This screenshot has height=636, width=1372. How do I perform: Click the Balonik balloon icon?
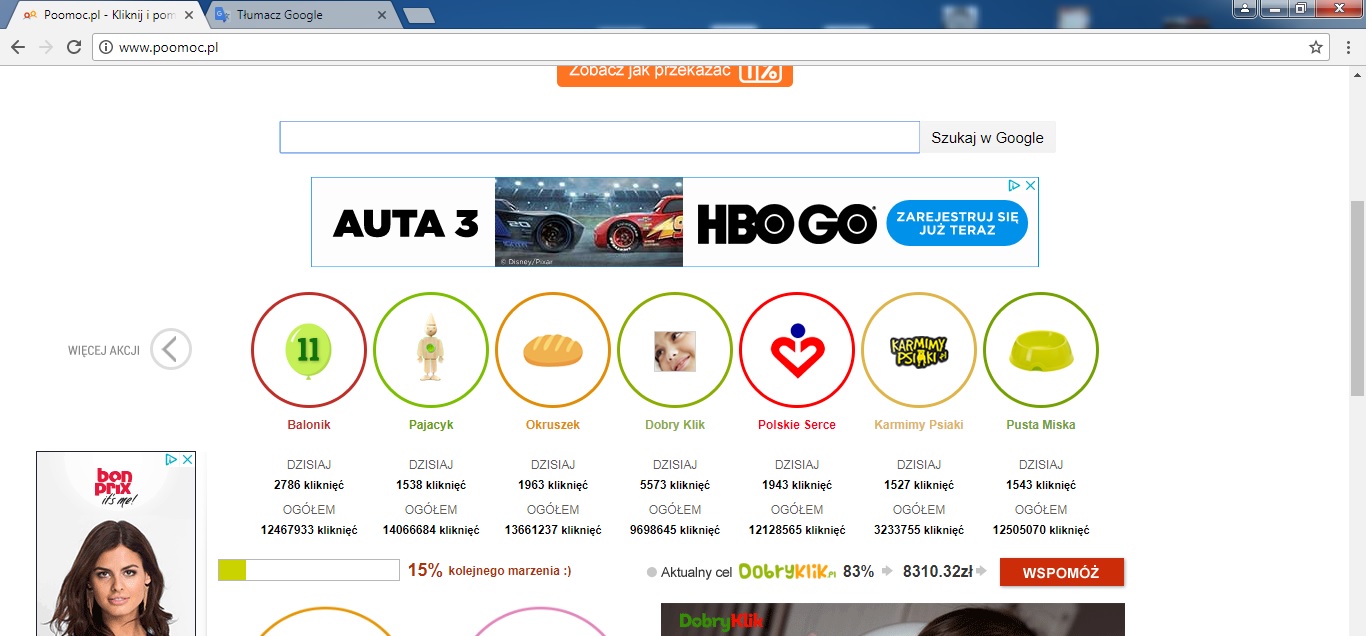pos(308,350)
